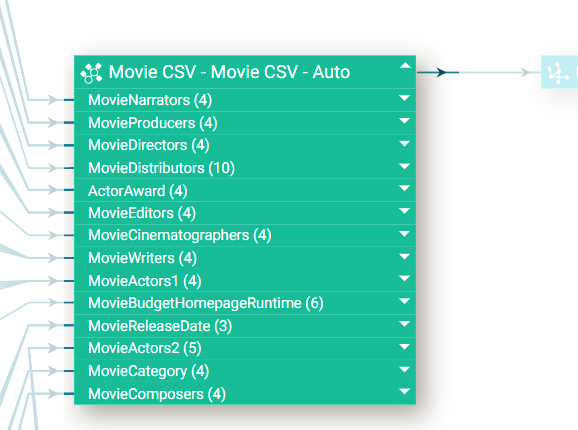Expand the MovieWriters (4) row arrow
Image resolution: width=578 pixels, height=430 pixels.
(x=404, y=256)
